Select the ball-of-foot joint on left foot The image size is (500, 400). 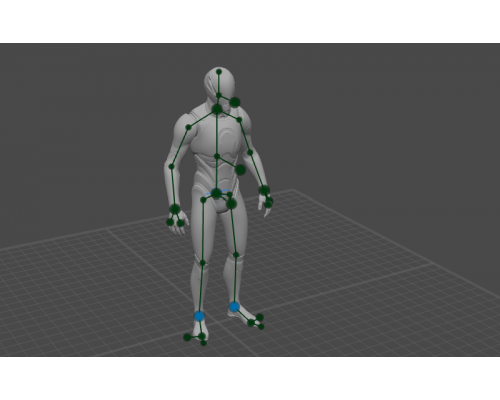[x=251, y=322]
